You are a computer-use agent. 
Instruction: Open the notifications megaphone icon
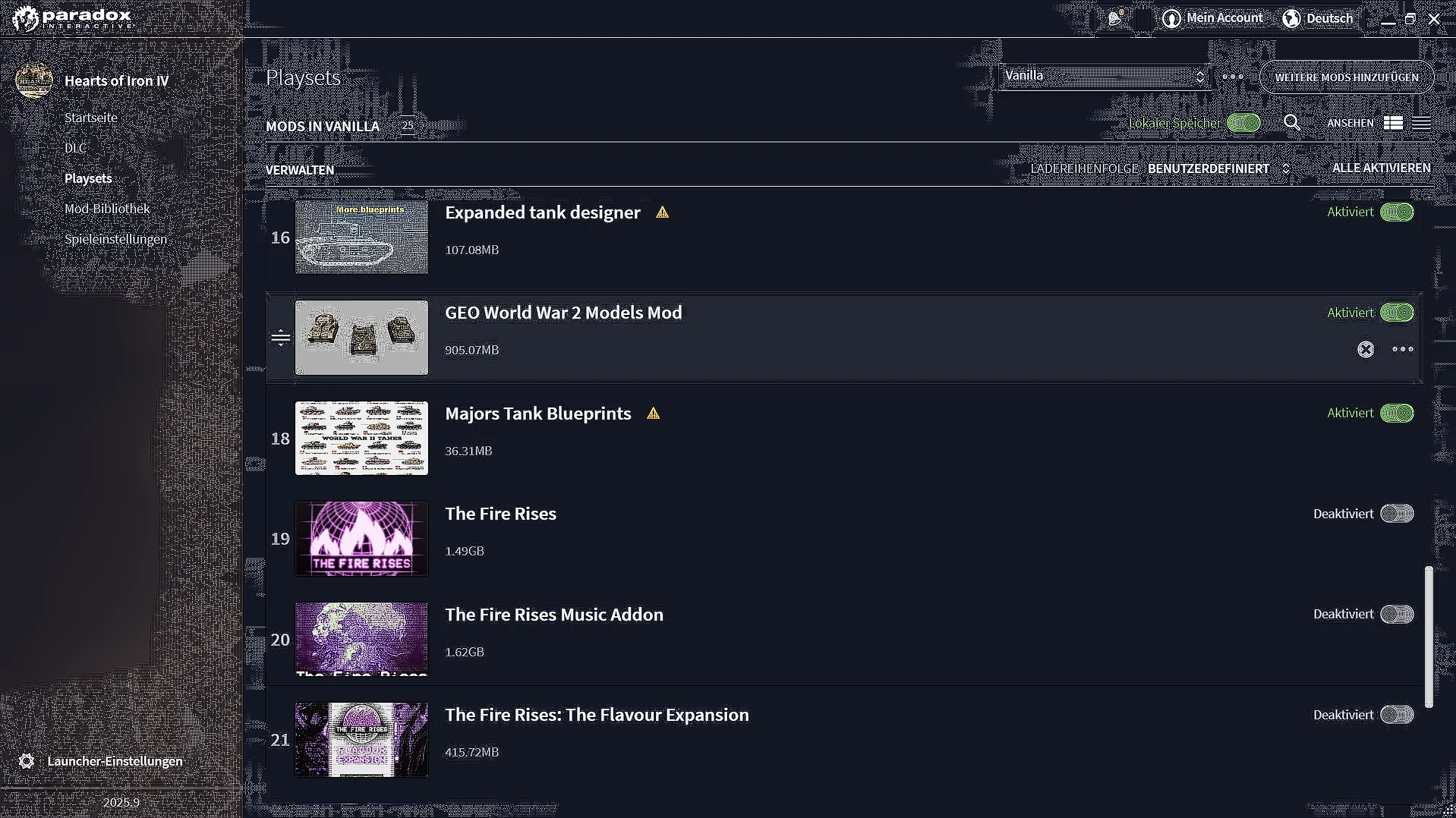coord(1115,18)
